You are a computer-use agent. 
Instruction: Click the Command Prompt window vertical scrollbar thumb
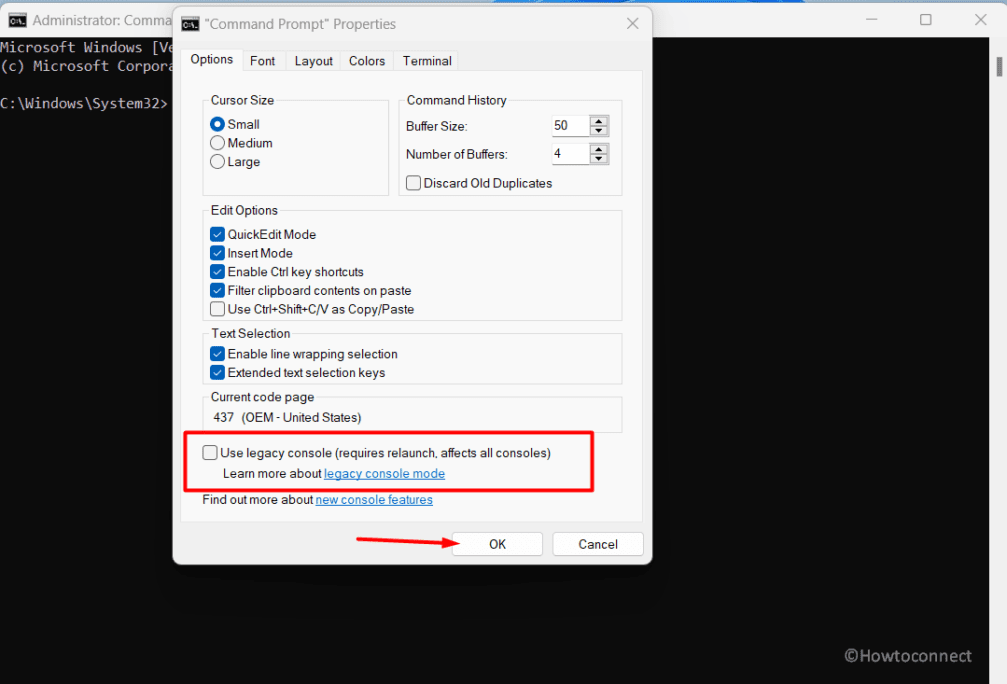pos(999,67)
